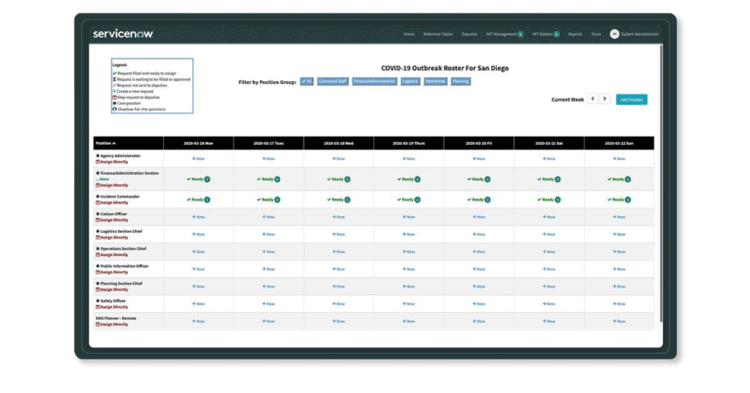This screenshot has width=750, height=393.
Task: Go to previous week arrow
Action: [593, 98]
